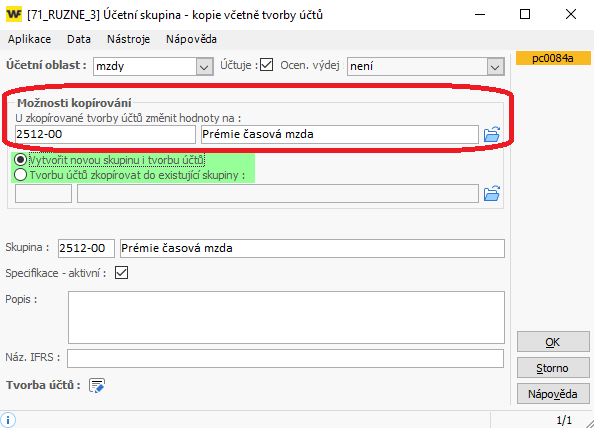Screen dimensions: 596x429
Task: Open the Aplikace menu
Action: (x=29, y=39)
